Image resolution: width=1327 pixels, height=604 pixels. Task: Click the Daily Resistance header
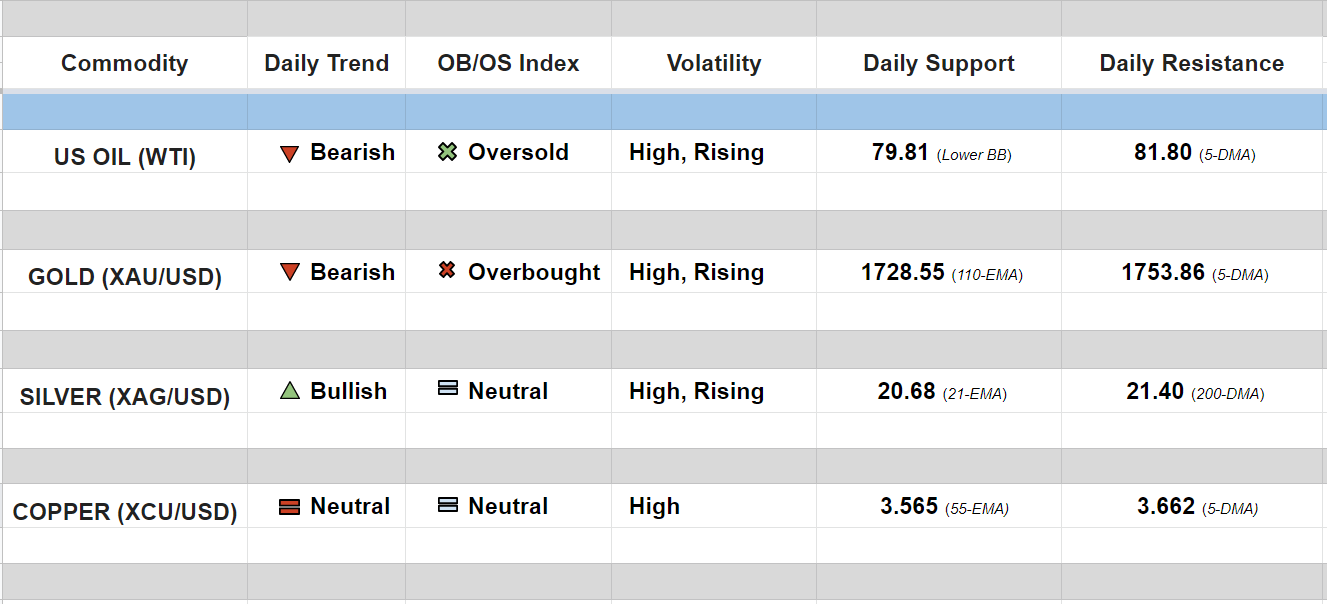pos(1192,63)
